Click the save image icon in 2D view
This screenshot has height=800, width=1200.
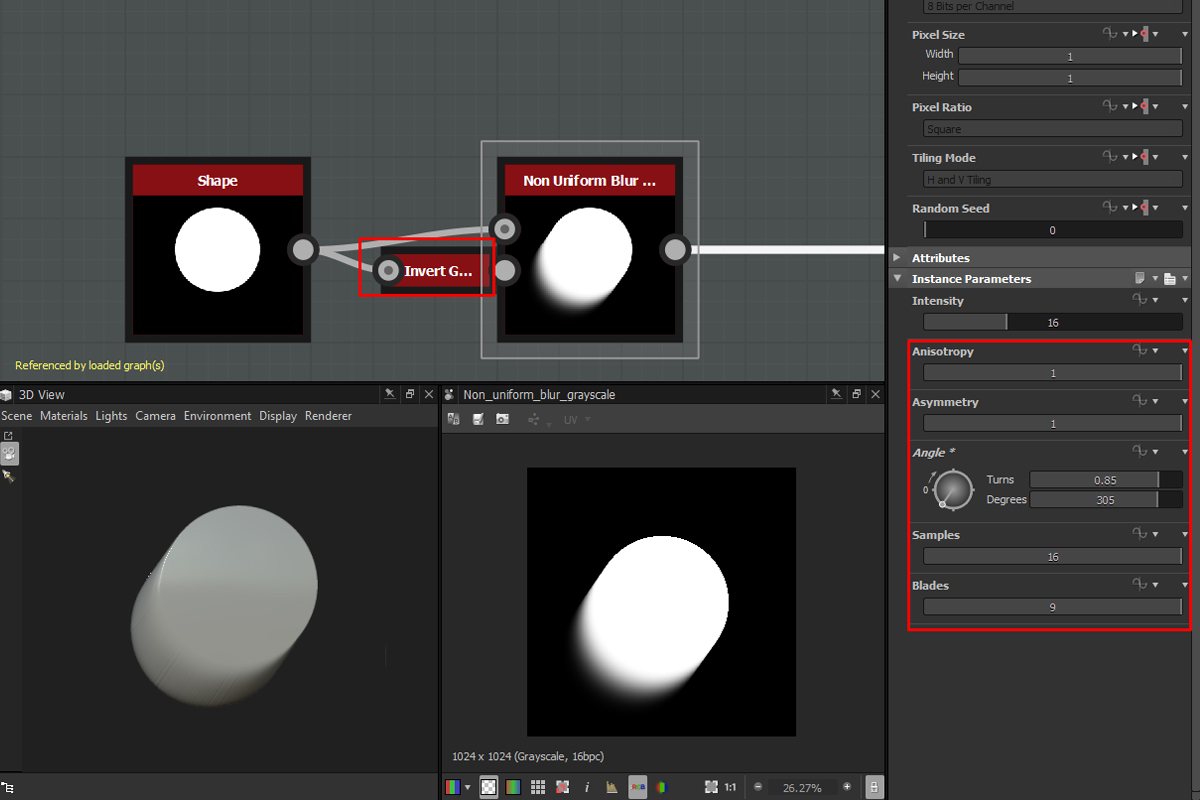coord(478,419)
